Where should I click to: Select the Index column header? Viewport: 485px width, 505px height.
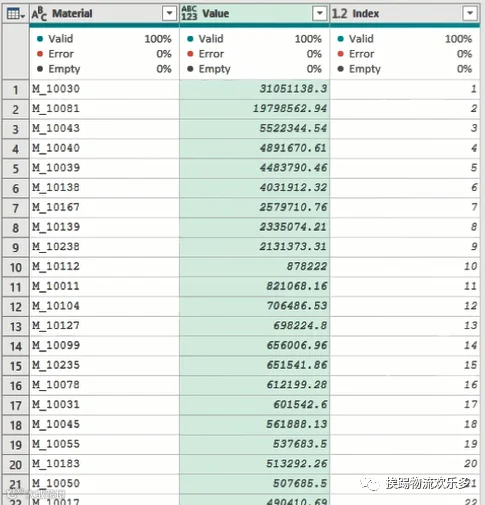[x=405, y=14]
